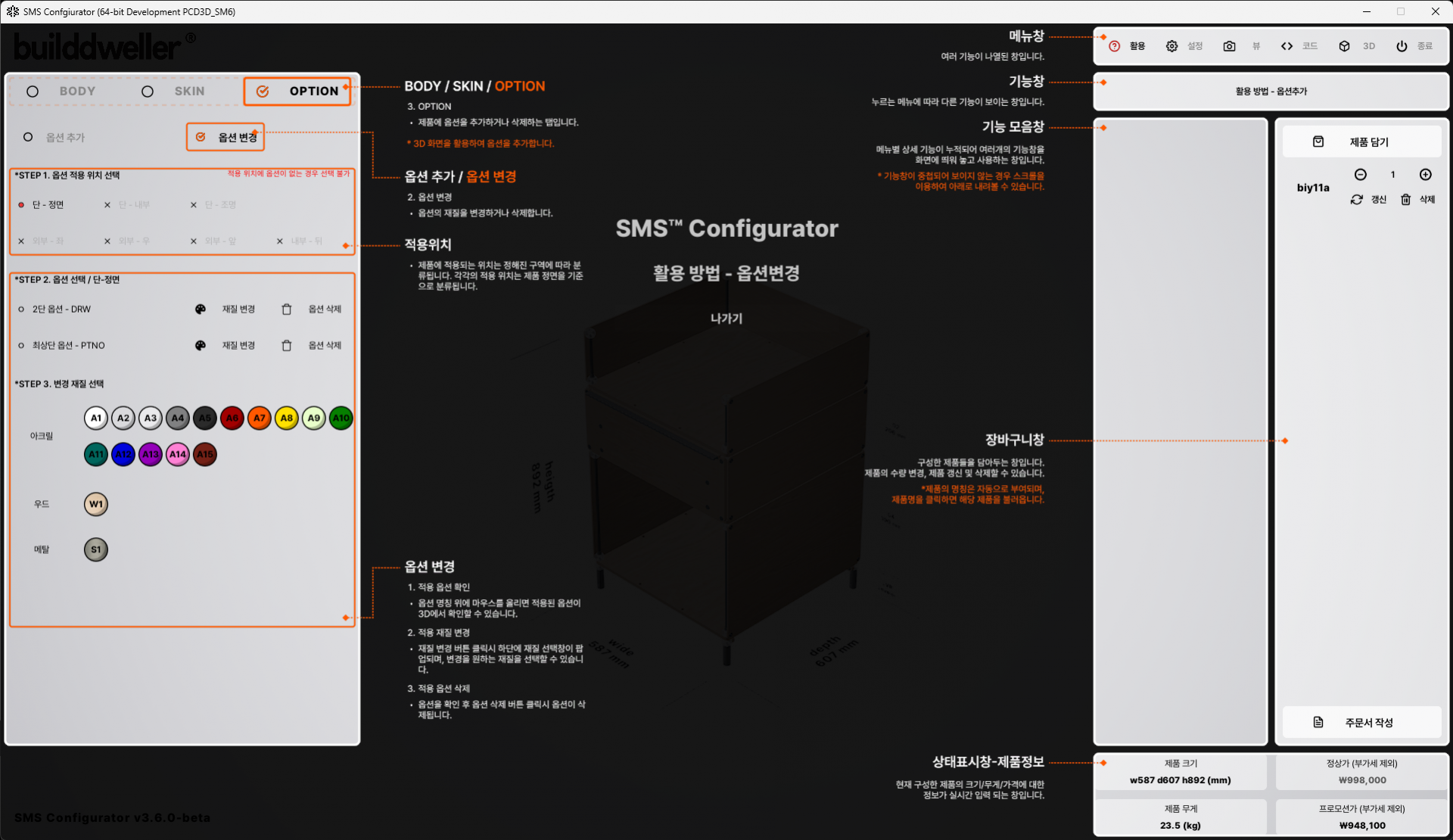1453x840 pixels.
Task: Click the 주문서 작성 document icon
Action: pyautogui.click(x=1318, y=722)
